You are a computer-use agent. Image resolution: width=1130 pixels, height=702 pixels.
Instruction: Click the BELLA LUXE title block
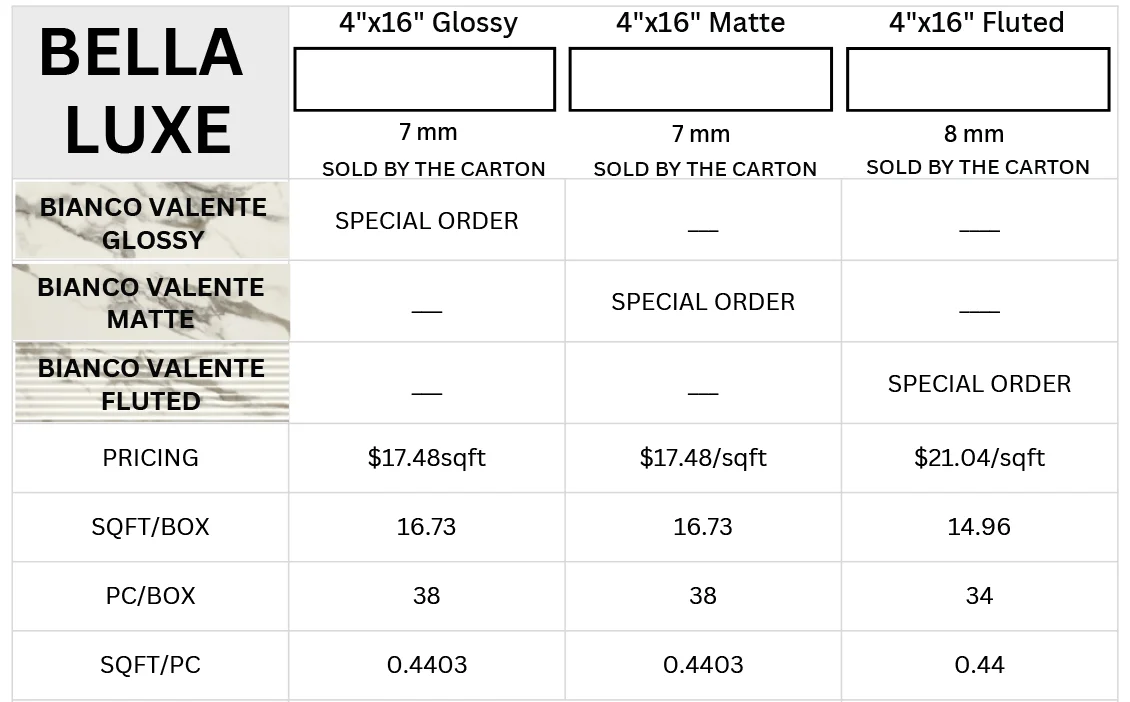coord(141,92)
